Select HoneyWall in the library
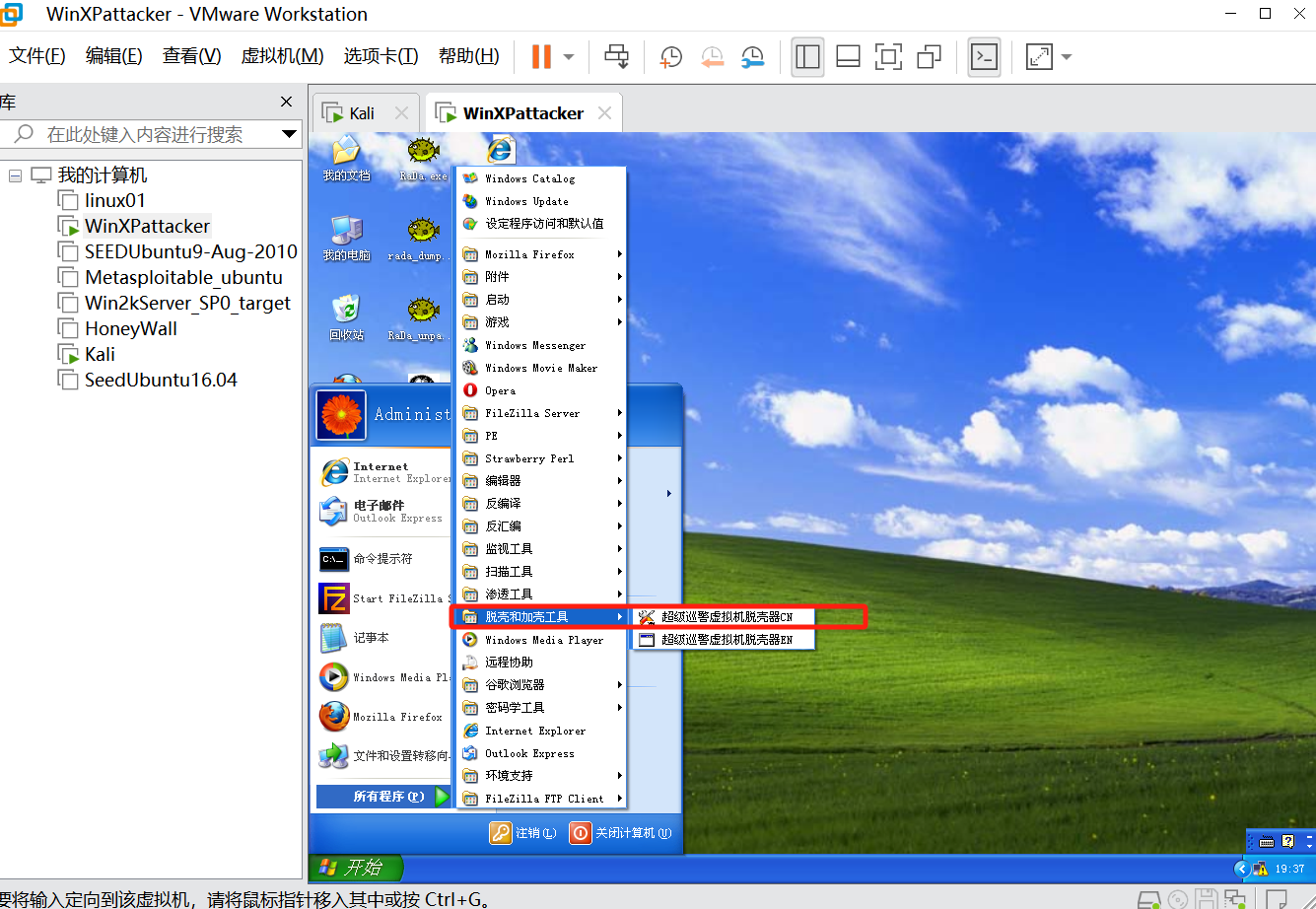Screen dimensions: 1316x909 [131, 328]
